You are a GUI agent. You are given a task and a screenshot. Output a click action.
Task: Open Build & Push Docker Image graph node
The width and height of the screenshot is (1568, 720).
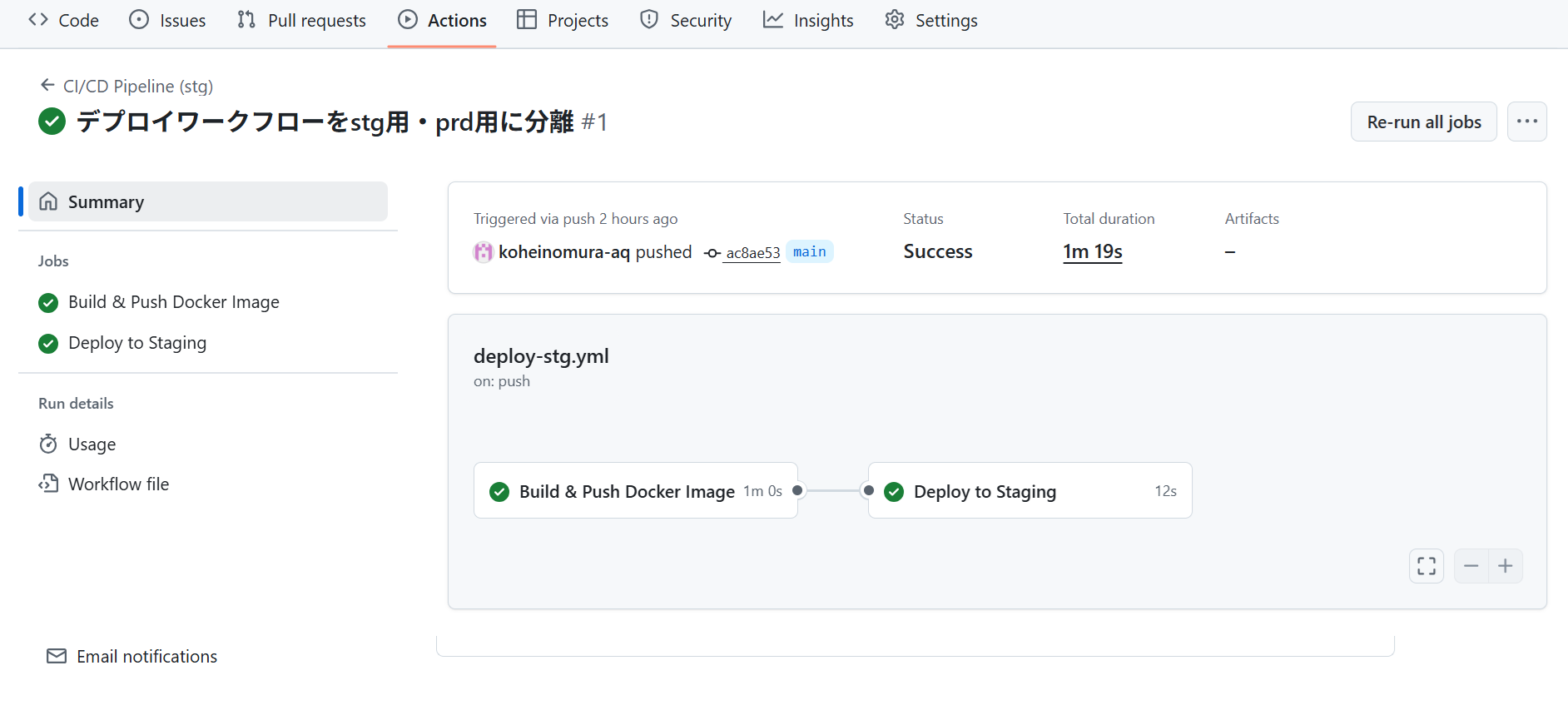point(636,490)
